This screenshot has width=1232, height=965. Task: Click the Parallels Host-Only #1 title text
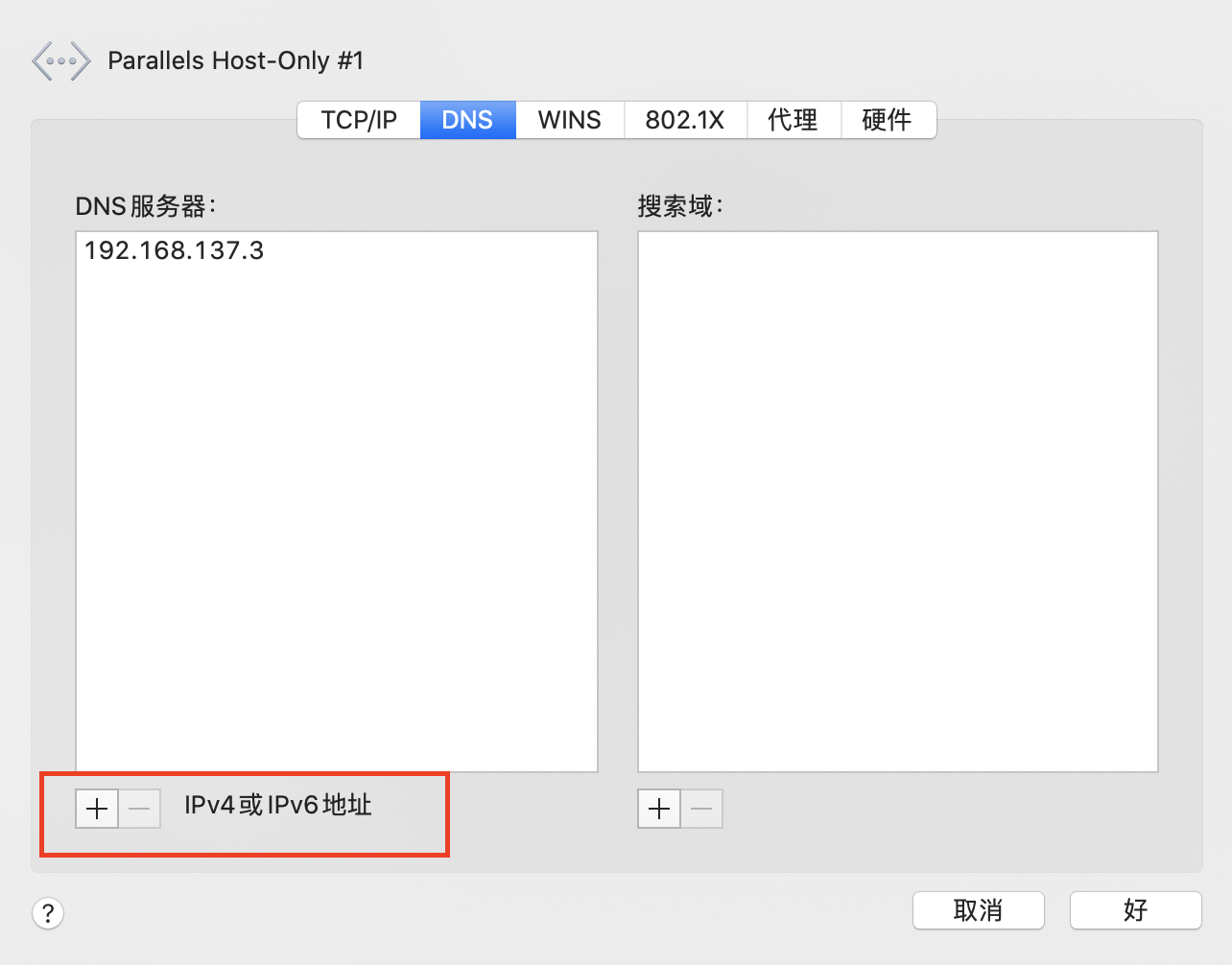pyautogui.click(x=236, y=60)
